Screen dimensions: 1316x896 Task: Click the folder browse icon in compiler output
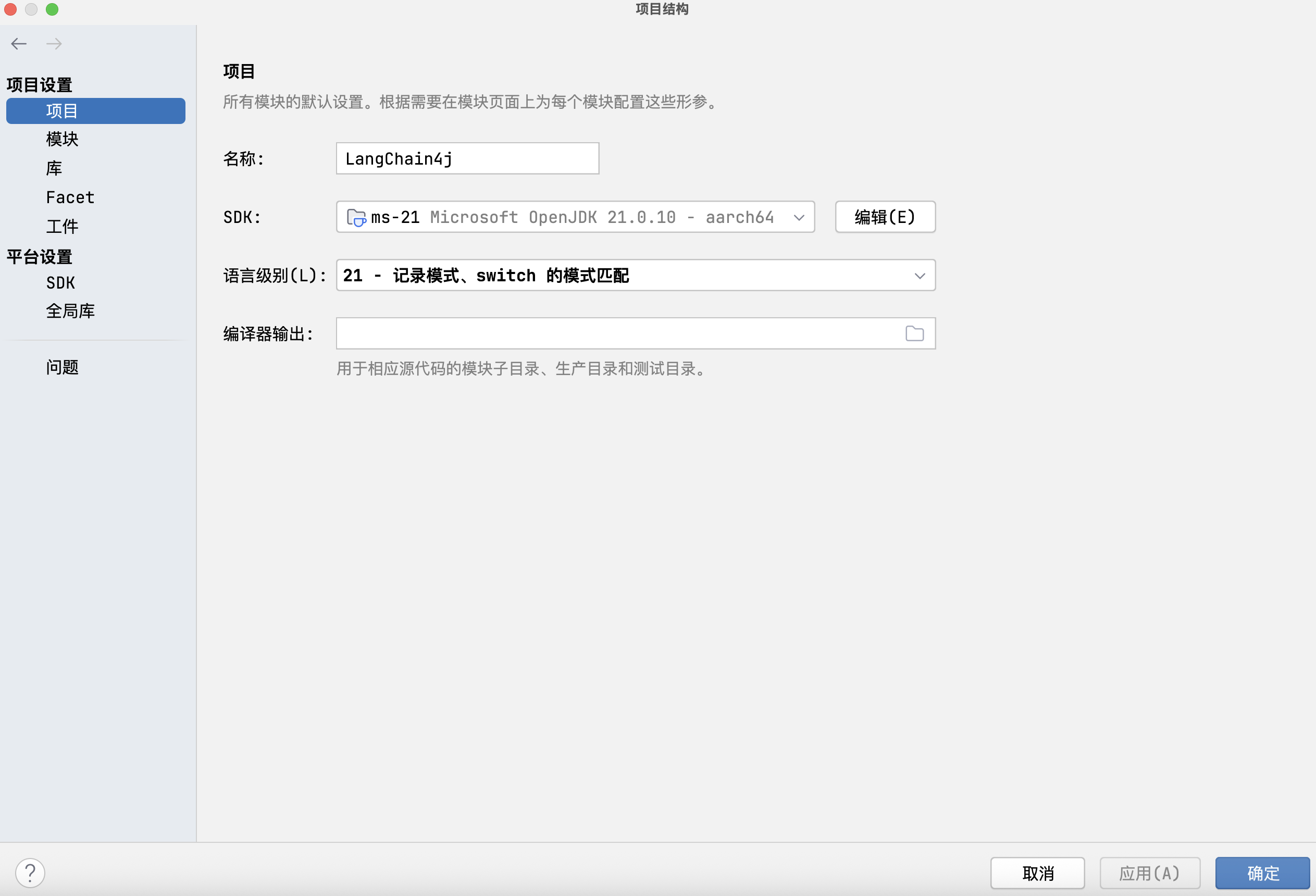point(914,333)
